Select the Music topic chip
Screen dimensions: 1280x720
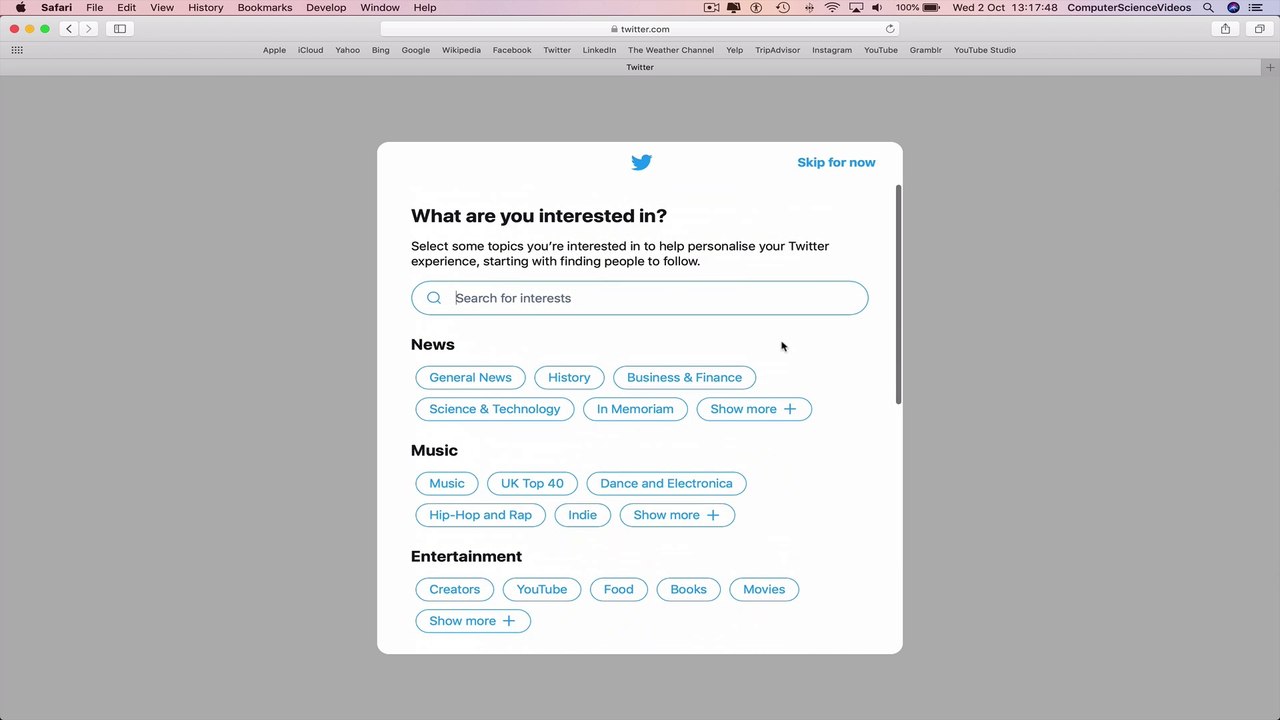(447, 484)
